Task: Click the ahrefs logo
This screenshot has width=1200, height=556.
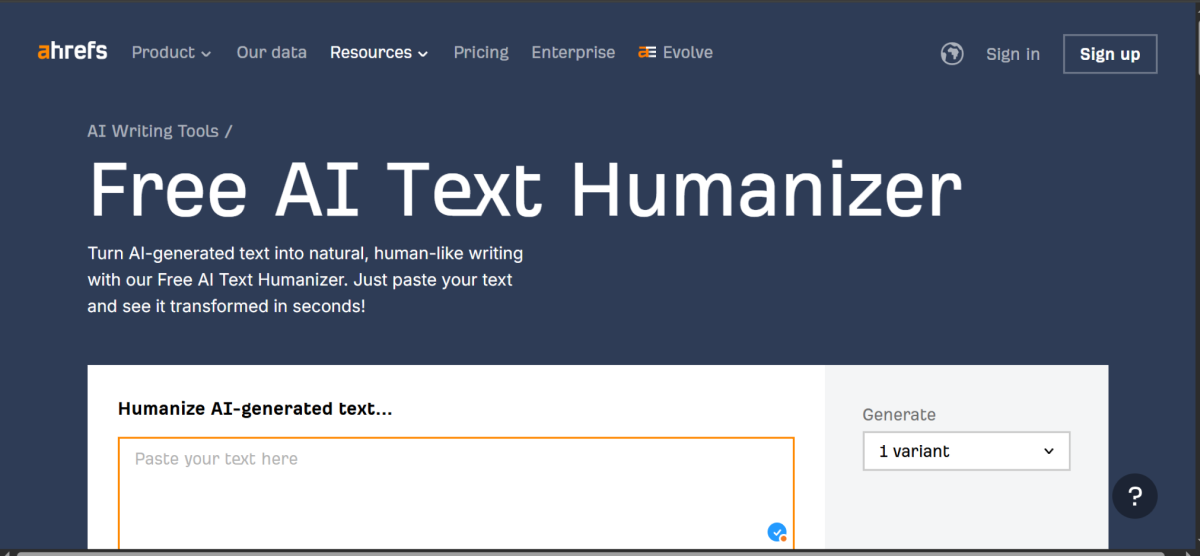Action: pos(72,52)
